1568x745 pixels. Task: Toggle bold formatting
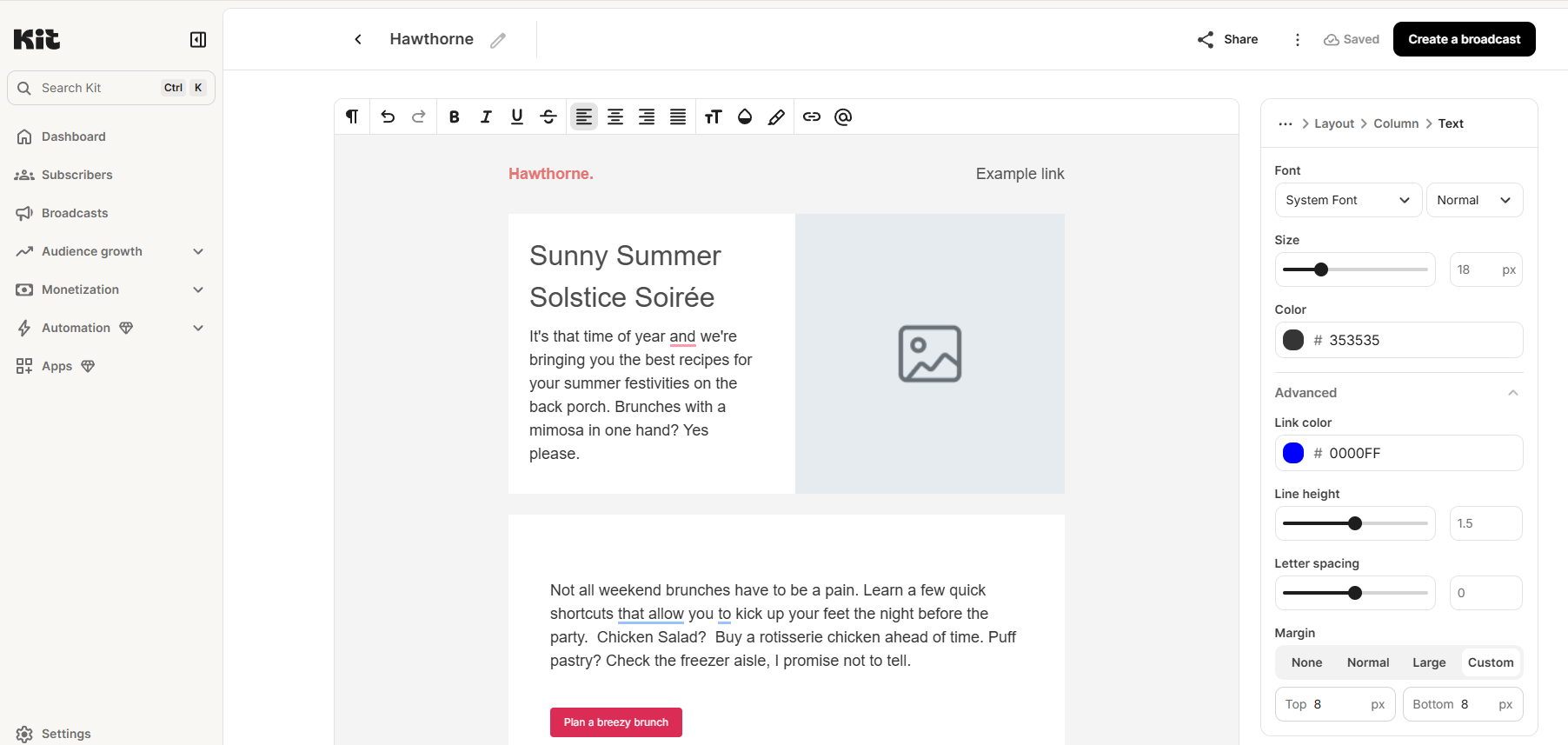click(x=454, y=116)
